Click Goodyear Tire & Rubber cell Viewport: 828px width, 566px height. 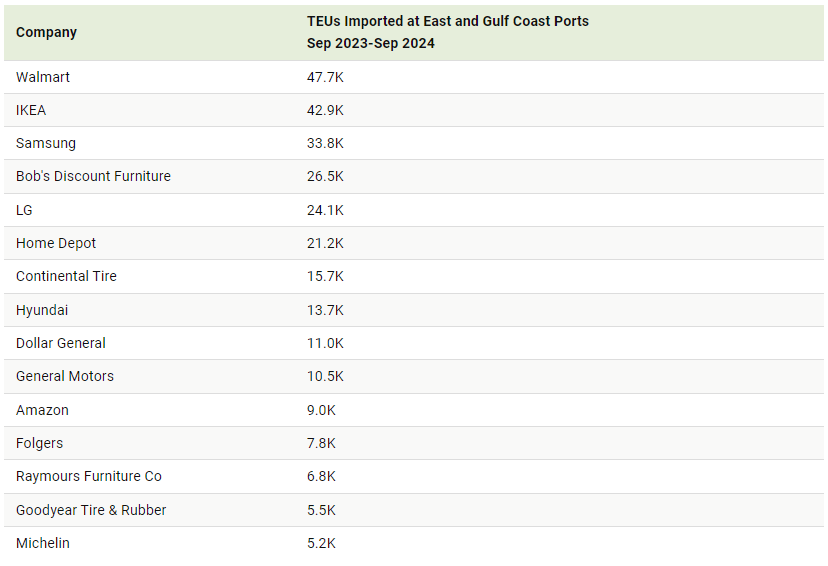click(x=91, y=510)
